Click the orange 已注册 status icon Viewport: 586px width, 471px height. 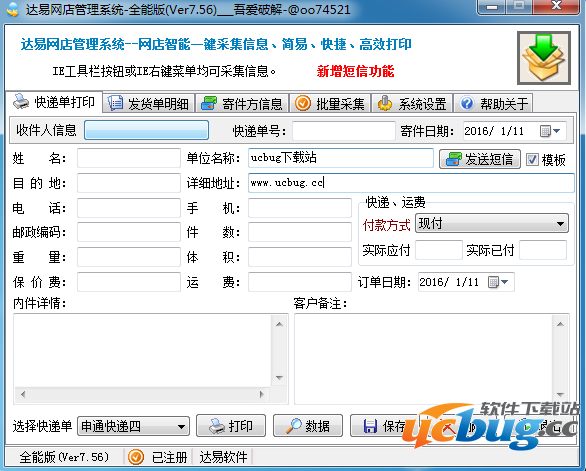point(136,457)
